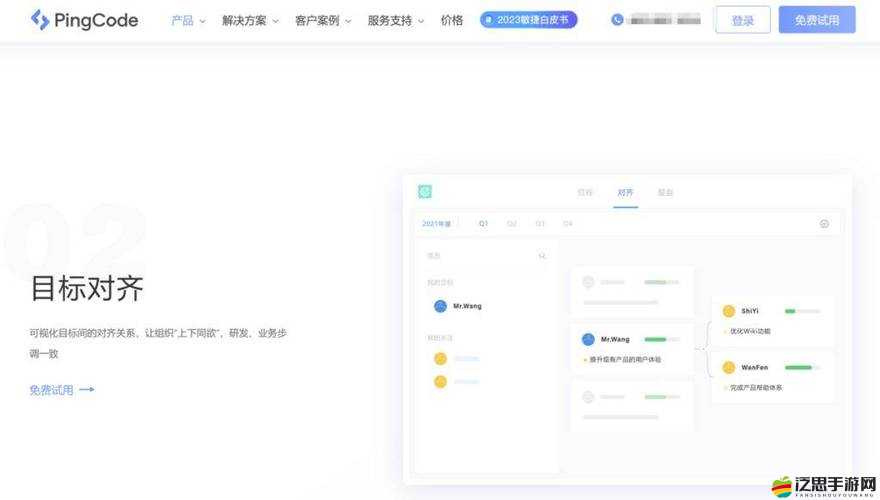Image resolution: width=880 pixels, height=500 pixels.
Task: Select the Q2 quarter tab
Action: click(x=511, y=224)
